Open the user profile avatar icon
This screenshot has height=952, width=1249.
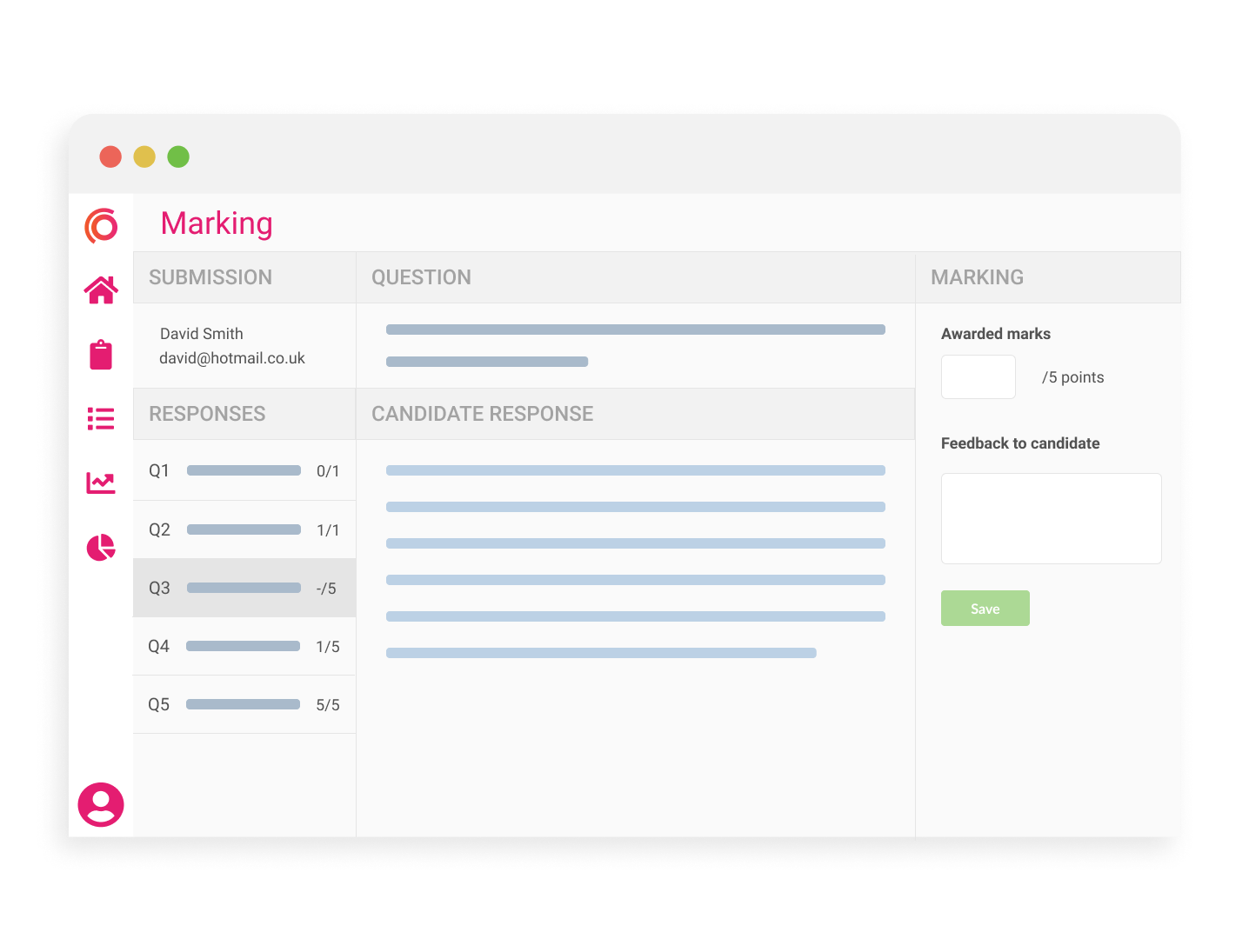[101, 805]
